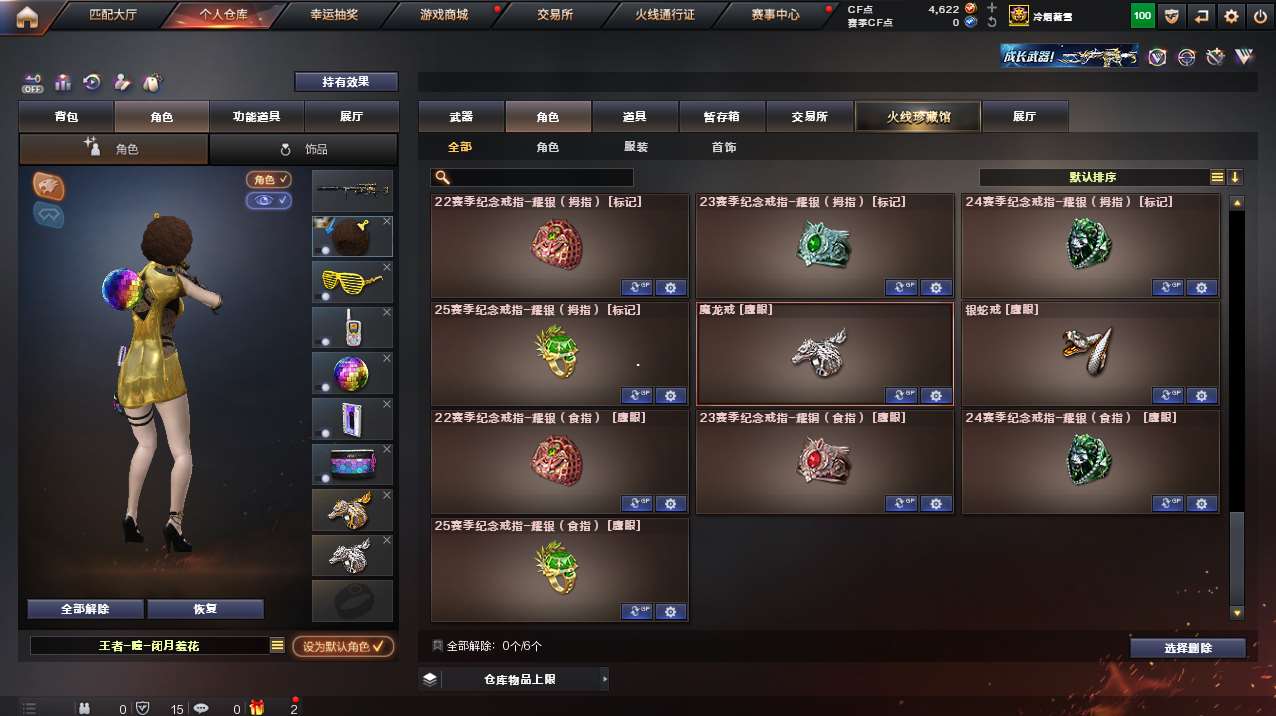The height and width of the screenshot is (716, 1276).
Task: Open settings gear on 魔龙戒 item
Action: [x=936, y=395]
